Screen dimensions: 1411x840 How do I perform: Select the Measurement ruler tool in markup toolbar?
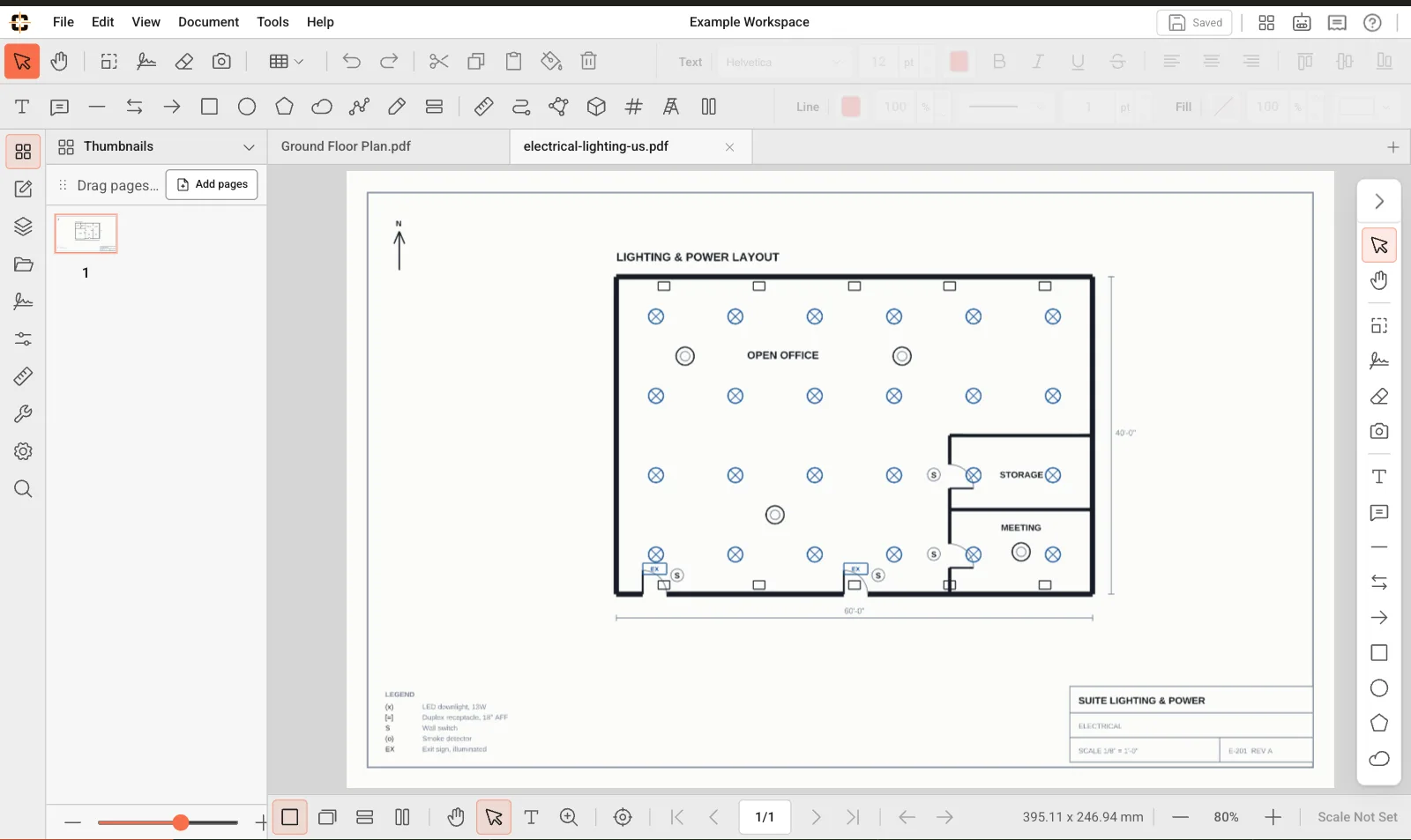pos(483,107)
